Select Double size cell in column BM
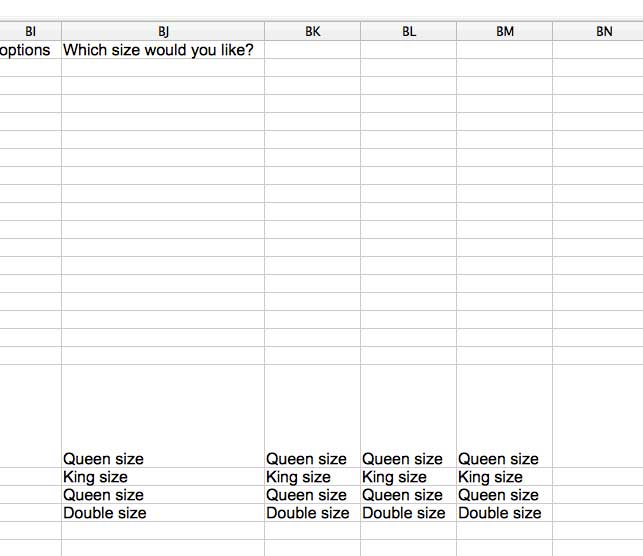 (500, 513)
